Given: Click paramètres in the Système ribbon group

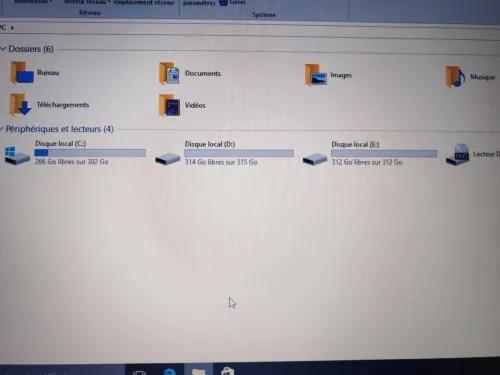Looking at the screenshot, I should [199, 3].
